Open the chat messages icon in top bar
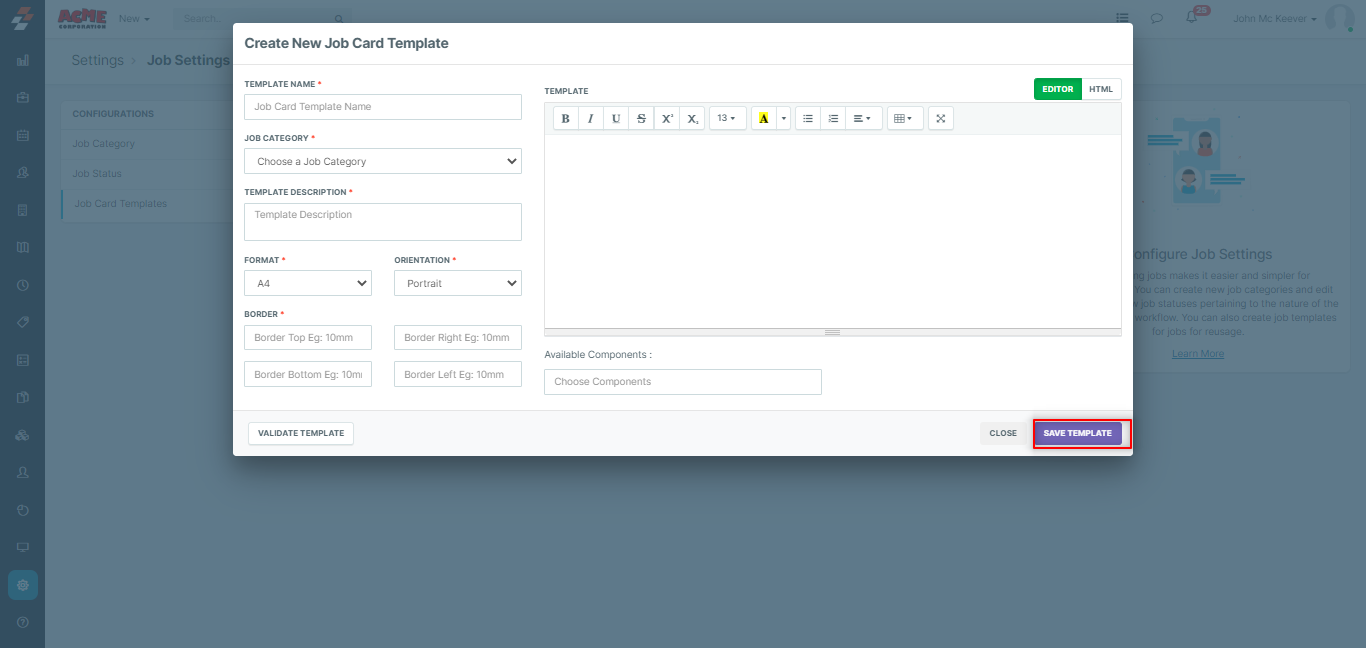The image size is (1366, 648). click(1157, 18)
